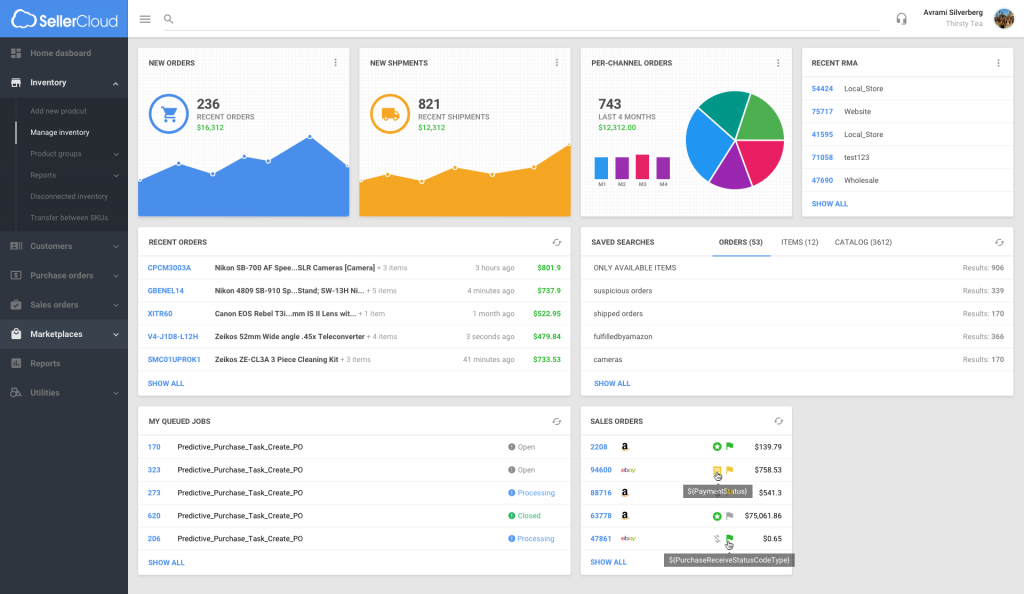This screenshot has height=594, width=1024.
Task: Click the user profile avatar
Action: tap(1003, 19)
